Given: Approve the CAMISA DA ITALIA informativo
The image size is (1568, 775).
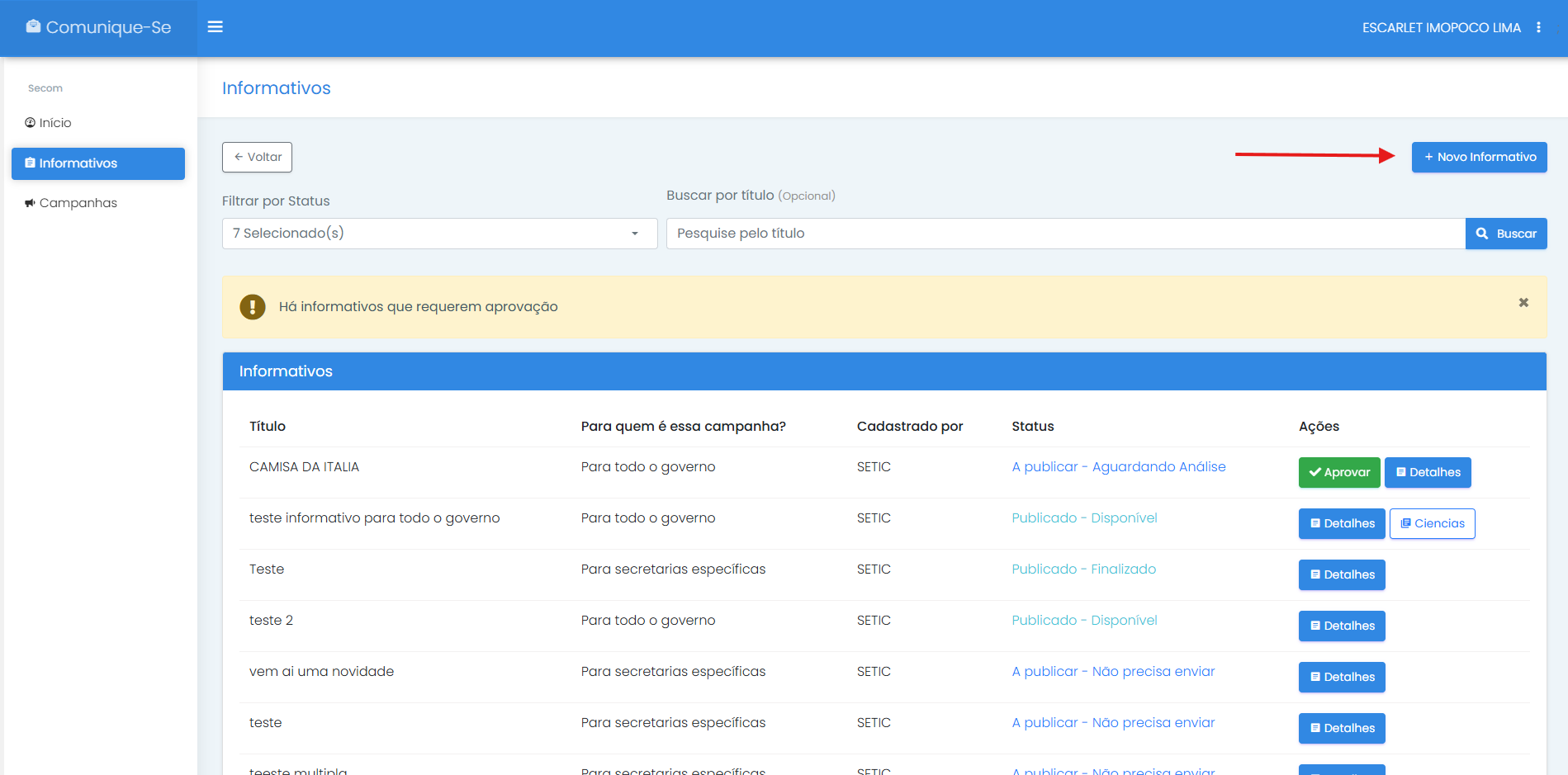Looking at the screenshot, I should coord(1338,472).
